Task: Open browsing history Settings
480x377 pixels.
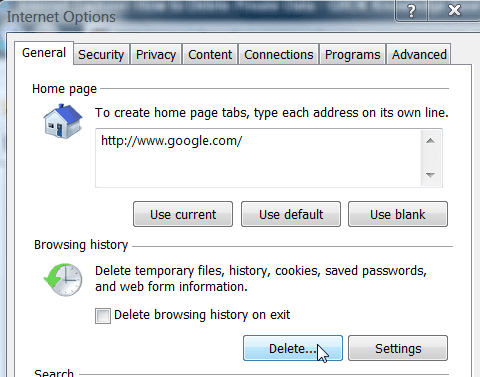Action: click(398, 348)
